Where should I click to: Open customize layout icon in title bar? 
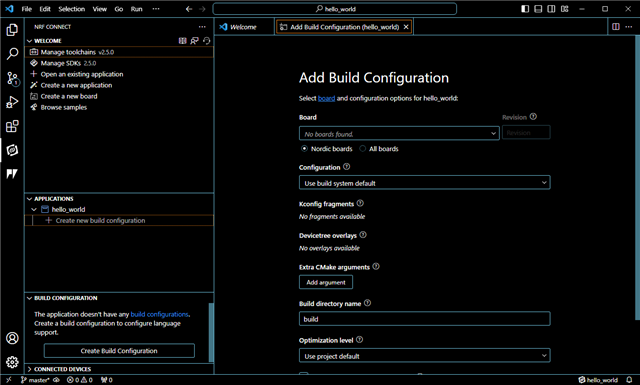coord(564,9)
